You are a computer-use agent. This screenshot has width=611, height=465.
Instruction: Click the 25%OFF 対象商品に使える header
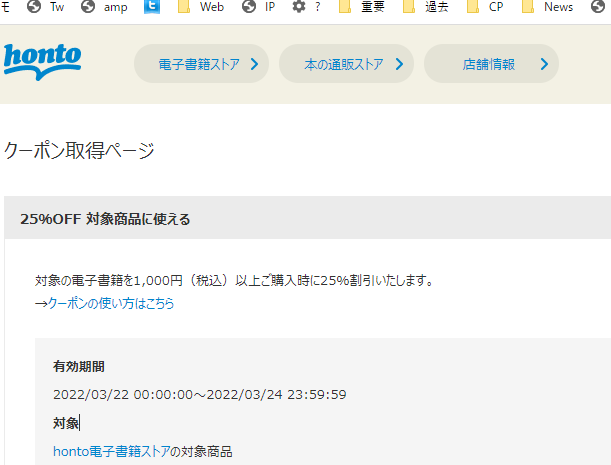click(x=105, y=219)
